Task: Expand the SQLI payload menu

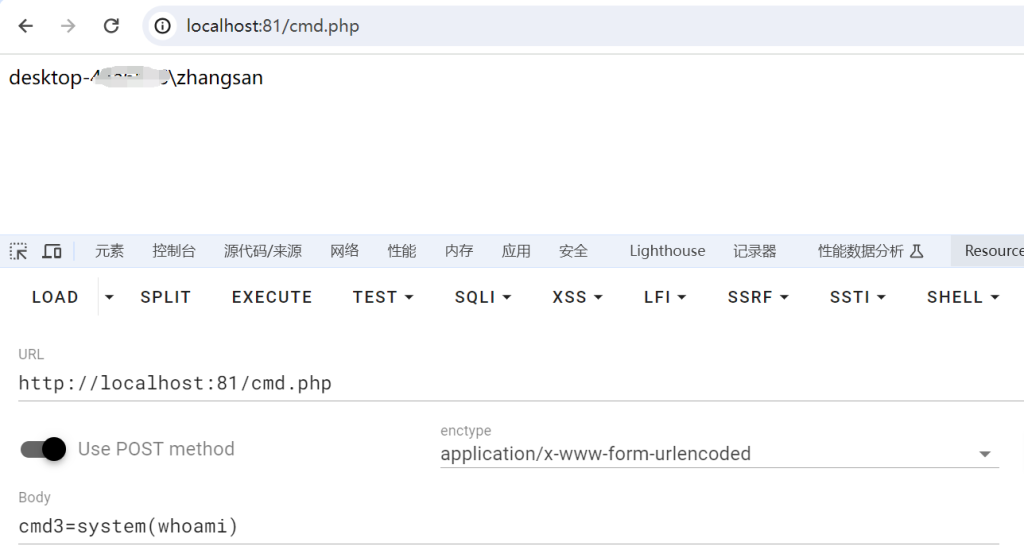Action: pos(483,297)
